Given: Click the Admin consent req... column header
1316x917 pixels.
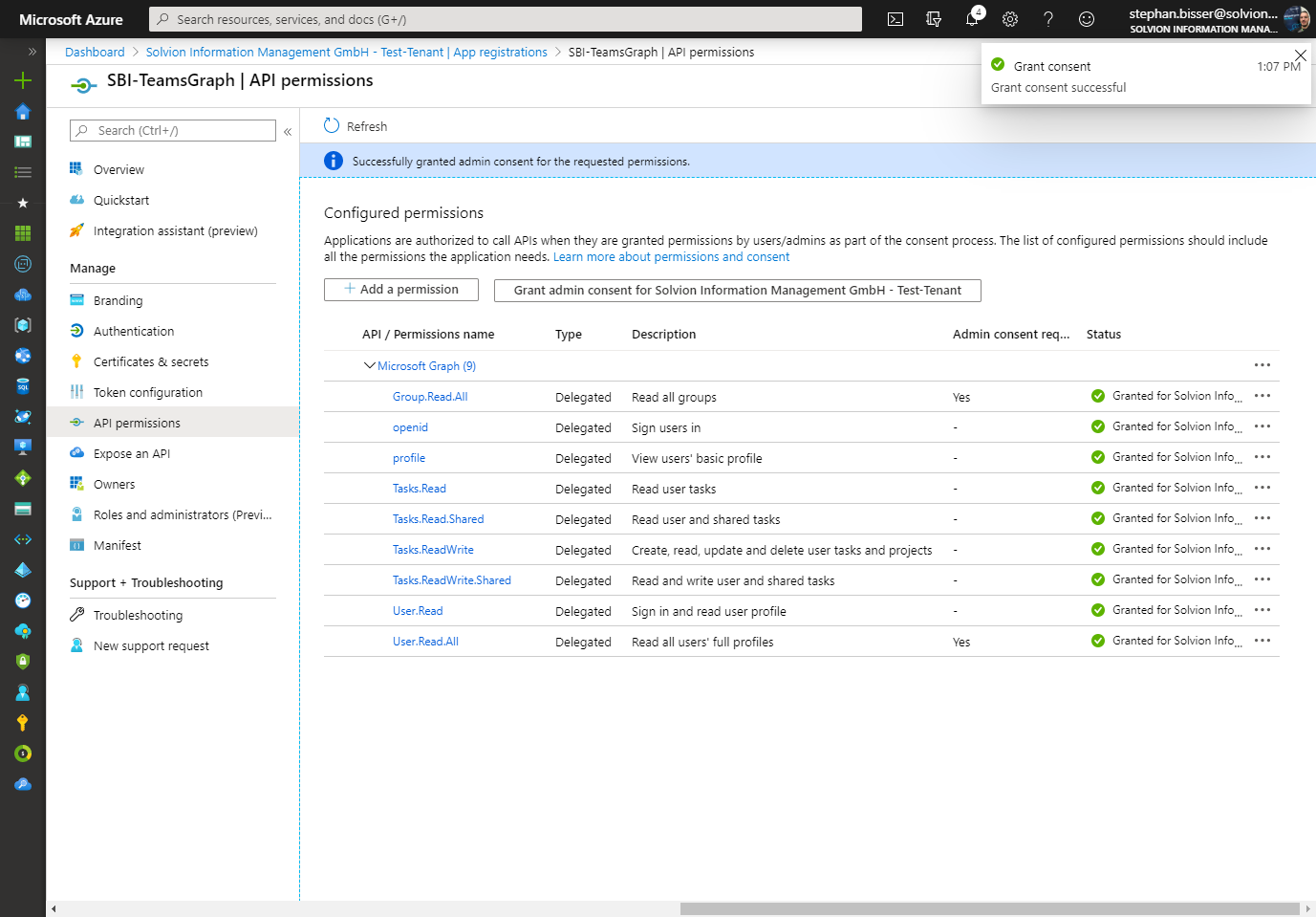Looking at the screenshot, I should tap(1011, 335).
